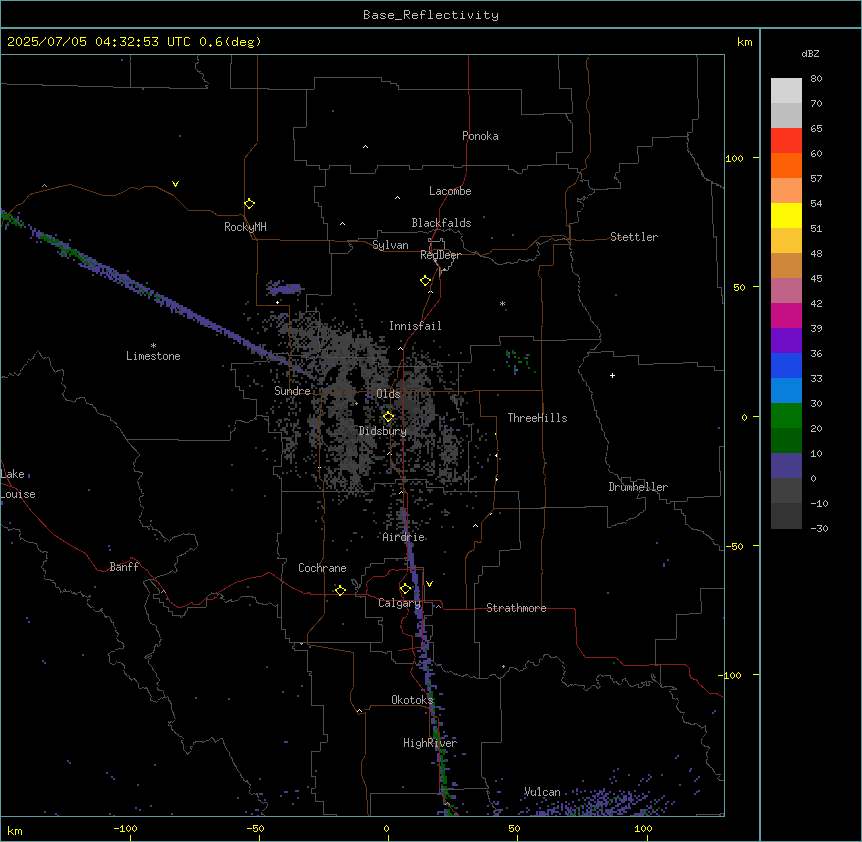The height and width of the screenshot is (842, 862).
Task: Click the RockyMH label
Action: 245,226
